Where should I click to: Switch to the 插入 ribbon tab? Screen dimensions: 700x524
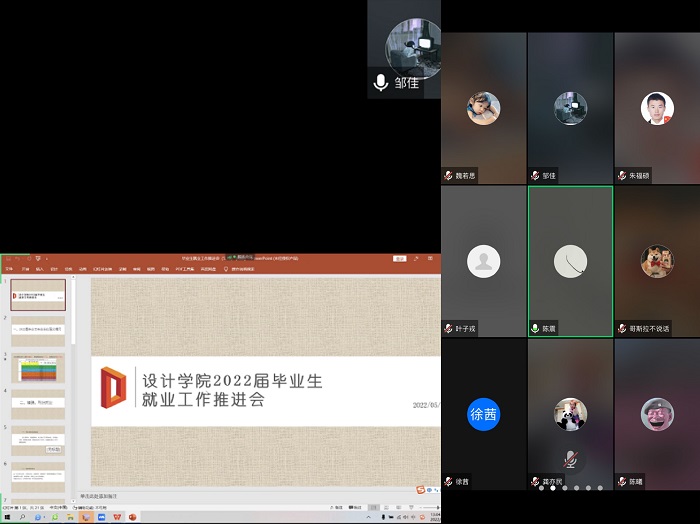click(40, 269)
